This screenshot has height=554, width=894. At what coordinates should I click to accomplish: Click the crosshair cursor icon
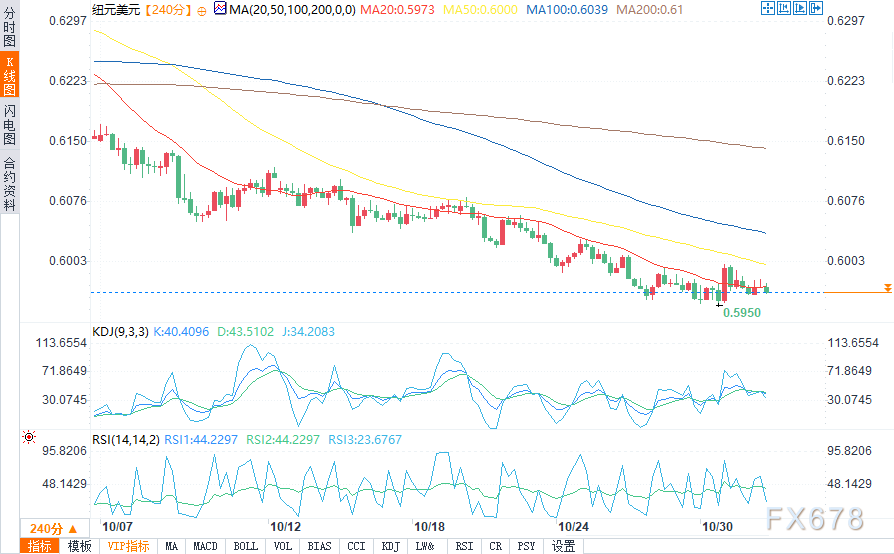[767, 8]
